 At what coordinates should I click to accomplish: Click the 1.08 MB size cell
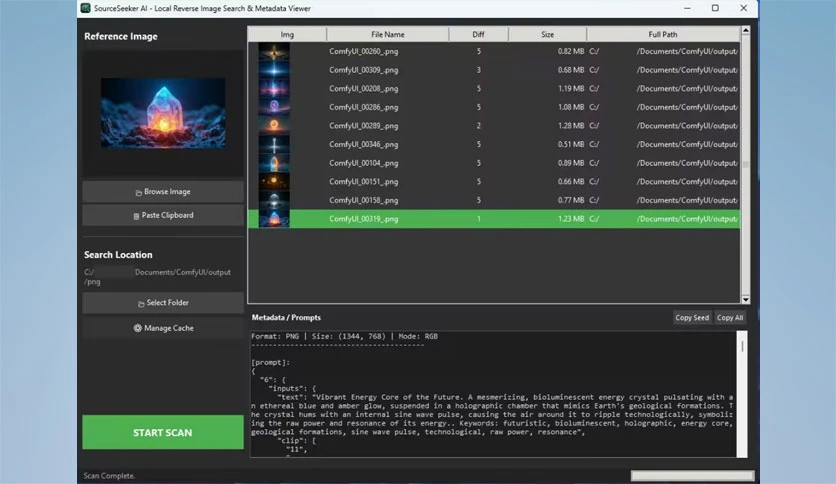tap(571, 108)
